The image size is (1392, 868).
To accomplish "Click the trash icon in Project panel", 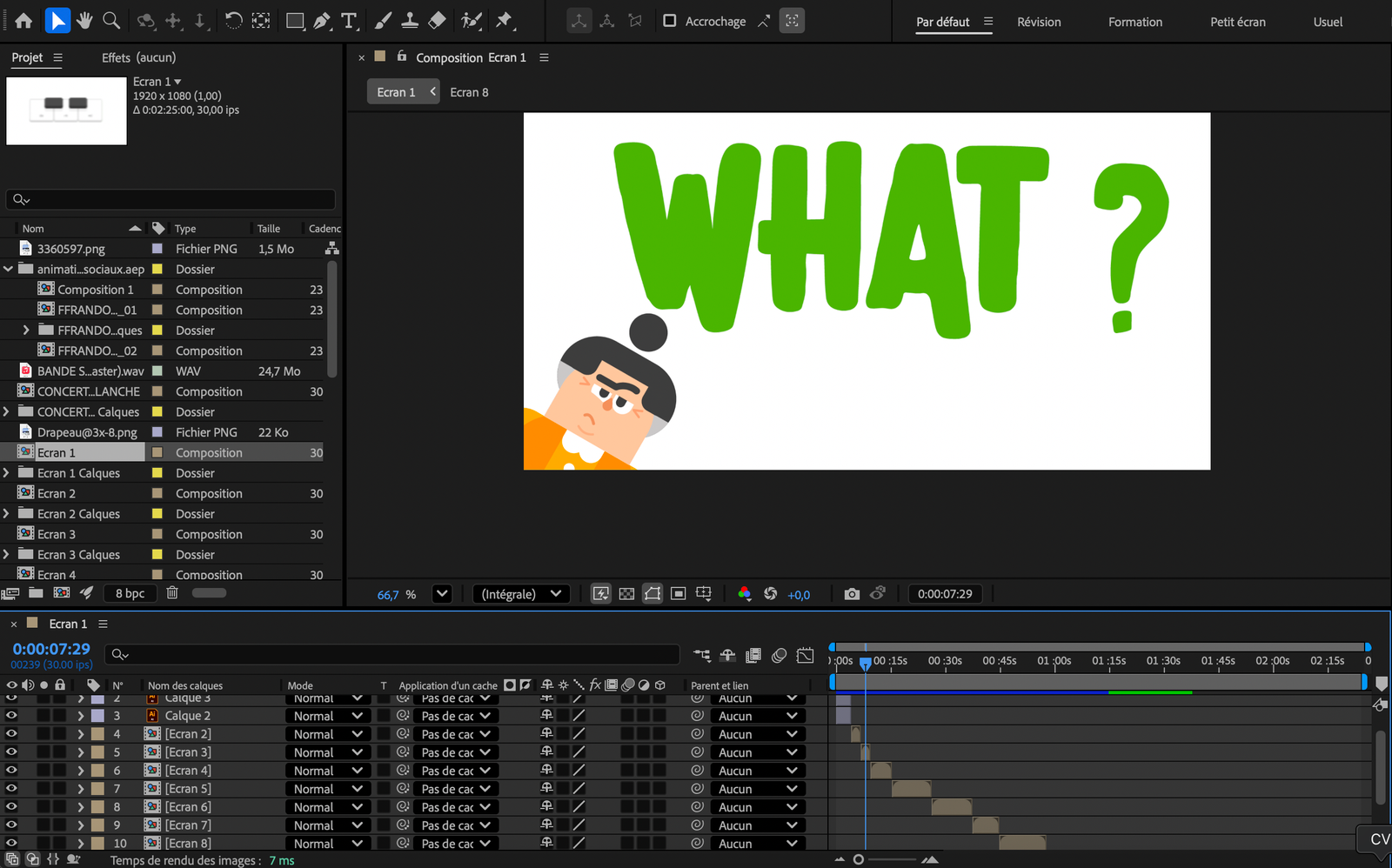I will tap(172, 593).
